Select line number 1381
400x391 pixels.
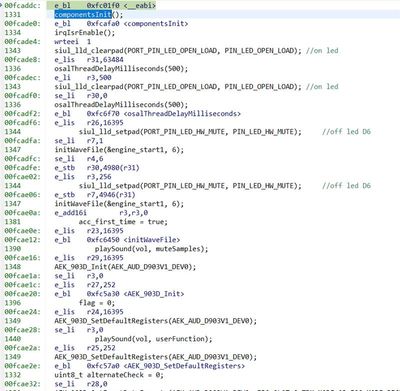[13, 222]
